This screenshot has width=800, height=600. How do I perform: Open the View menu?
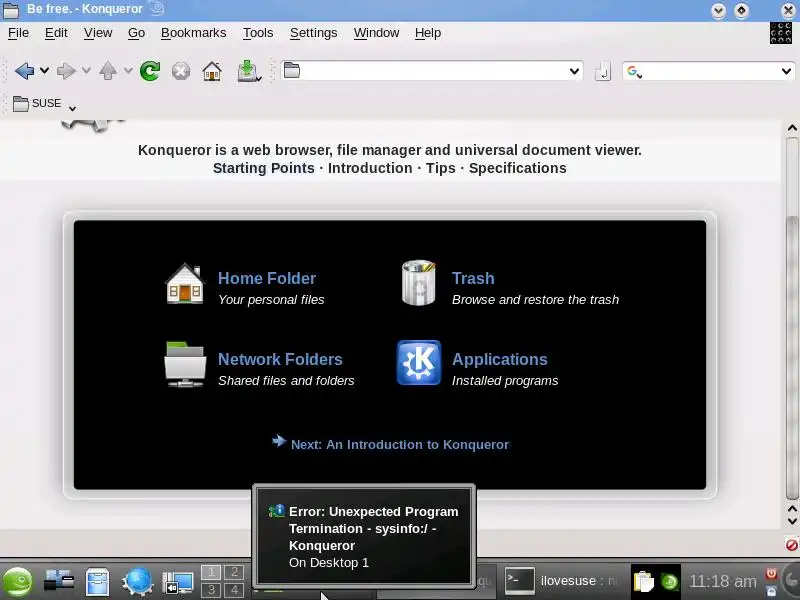[x=98, y=33]
